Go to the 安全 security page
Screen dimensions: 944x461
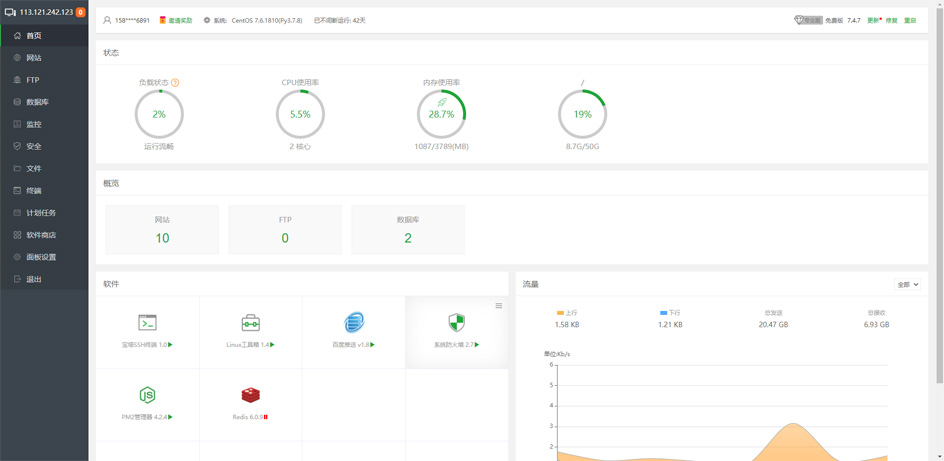44,146
